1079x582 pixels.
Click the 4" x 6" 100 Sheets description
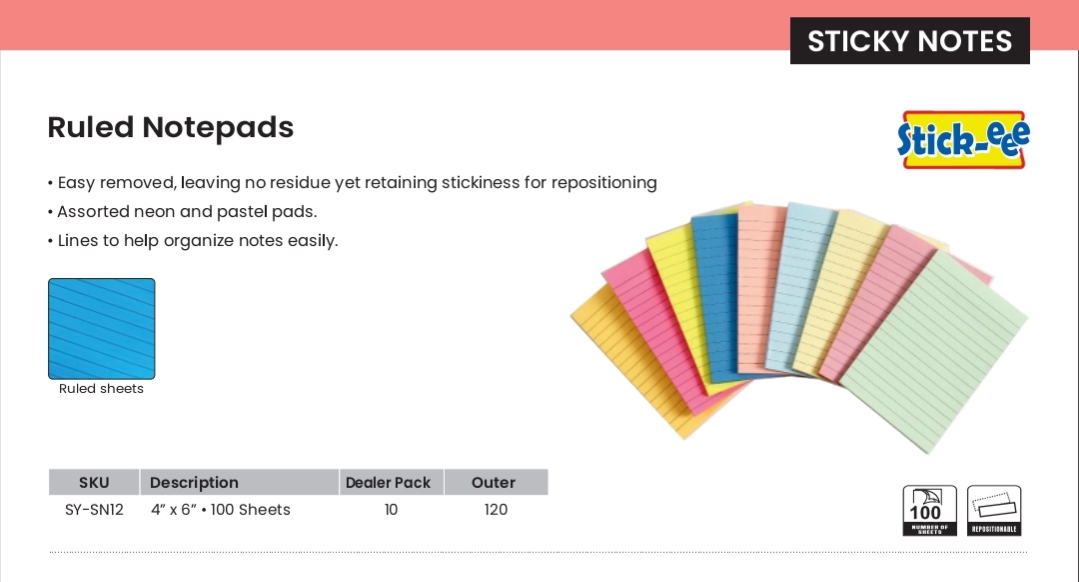click(221, 510)
